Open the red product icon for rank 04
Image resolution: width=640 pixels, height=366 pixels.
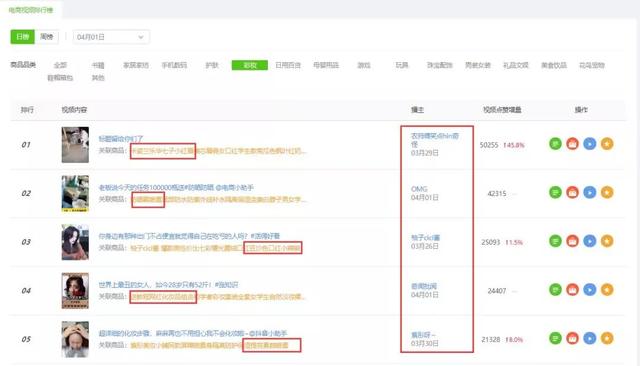pyautogui.click(x=572, y=290)
